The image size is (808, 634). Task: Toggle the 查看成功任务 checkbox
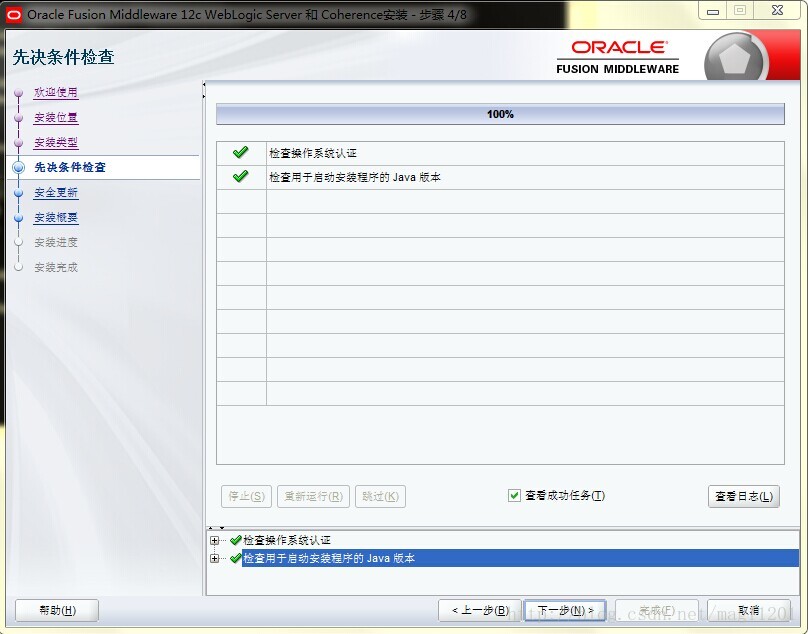pyautogui.click(x=514, y=495)
